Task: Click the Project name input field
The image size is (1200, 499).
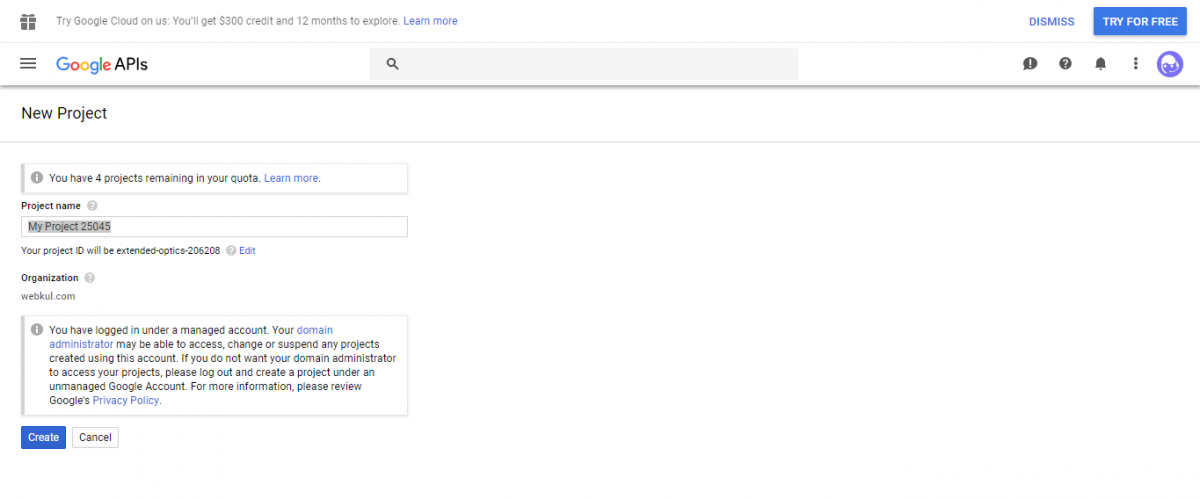Action: click(x=214, y=227)
